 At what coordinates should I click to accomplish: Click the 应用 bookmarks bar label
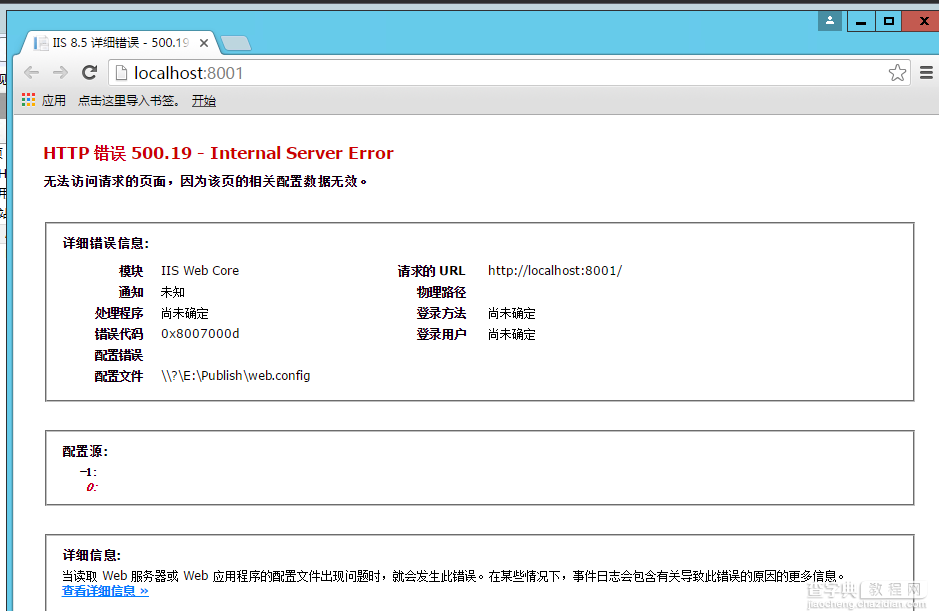point(54,101)
